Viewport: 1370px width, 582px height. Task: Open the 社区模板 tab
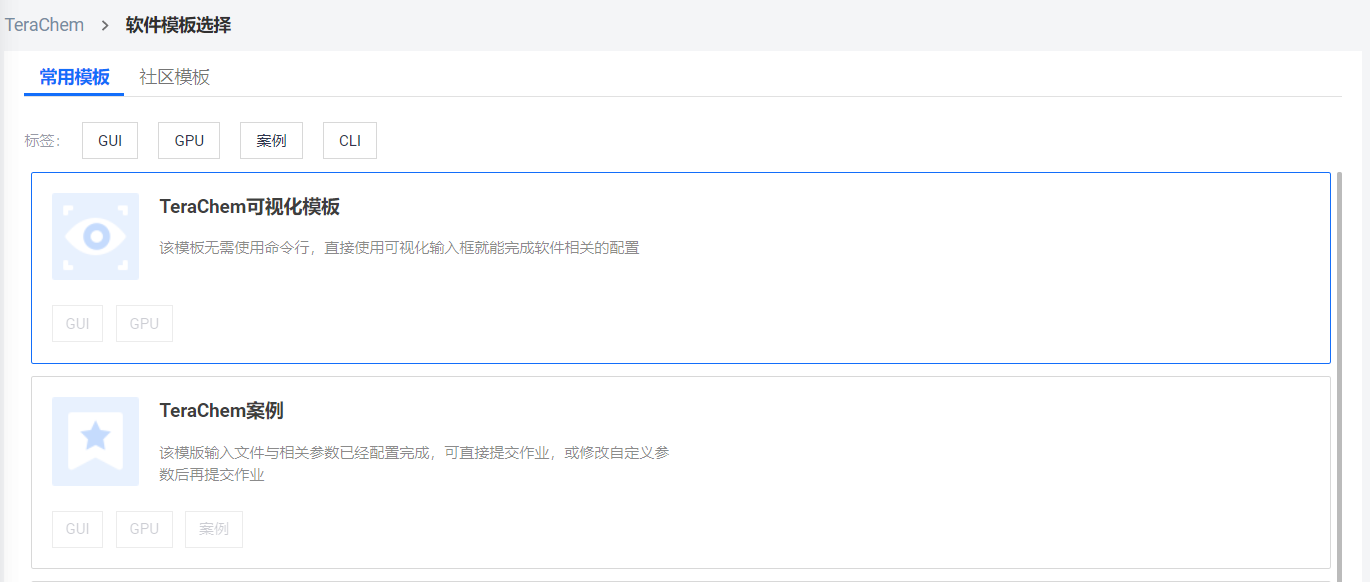175,77
